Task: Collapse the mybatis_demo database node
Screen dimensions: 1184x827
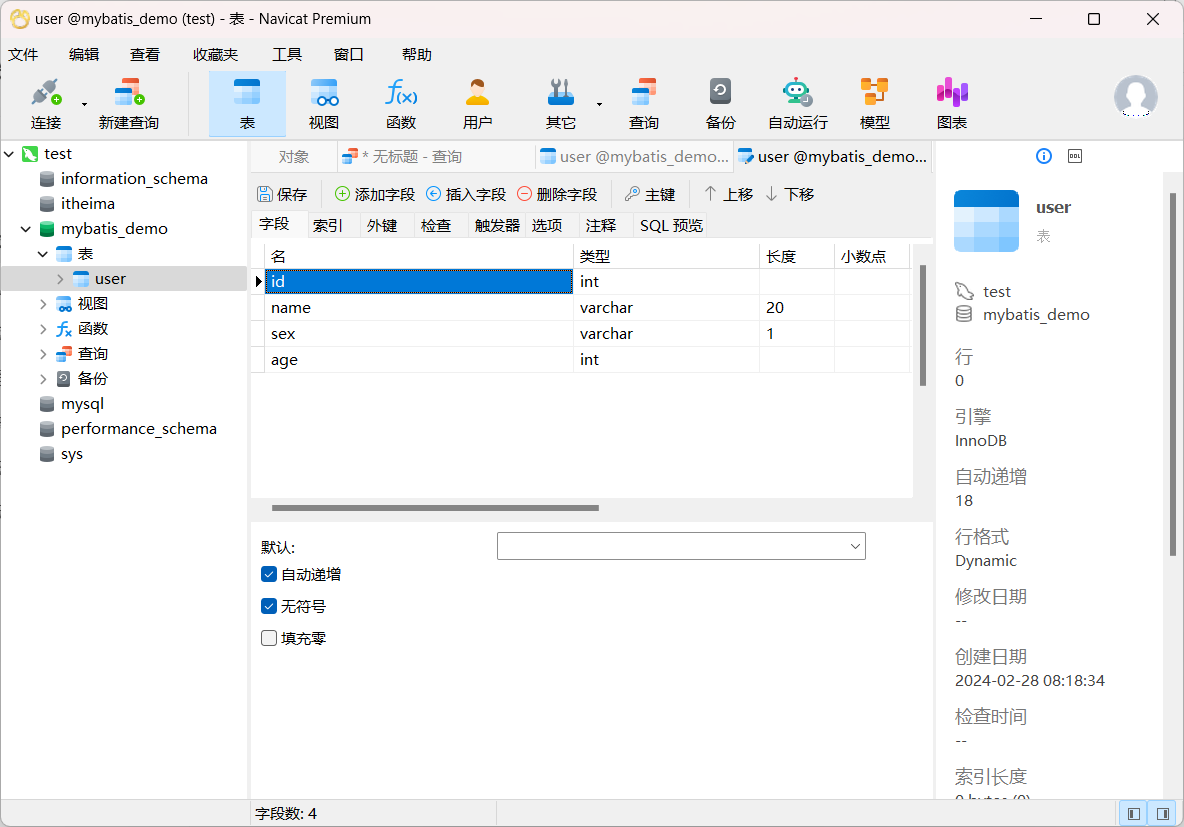Action: click(26, 229)
